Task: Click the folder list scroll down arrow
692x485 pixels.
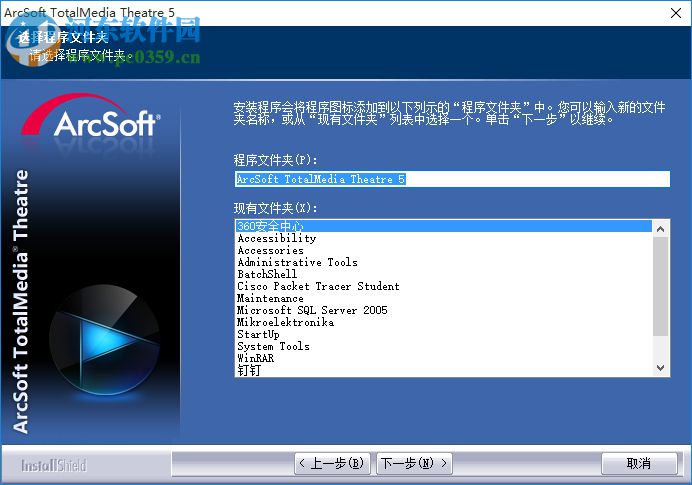Action: (660, 368)
